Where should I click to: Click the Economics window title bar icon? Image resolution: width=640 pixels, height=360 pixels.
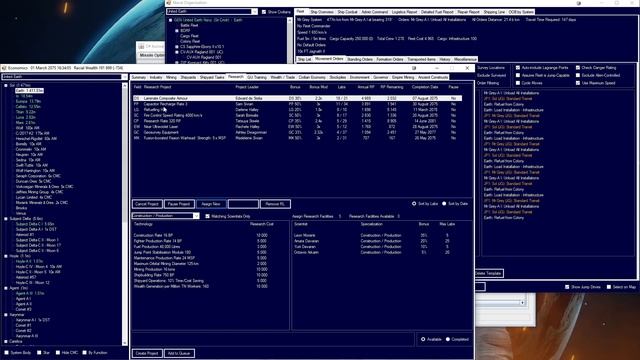pyautogui.click(x=4, y=68)
